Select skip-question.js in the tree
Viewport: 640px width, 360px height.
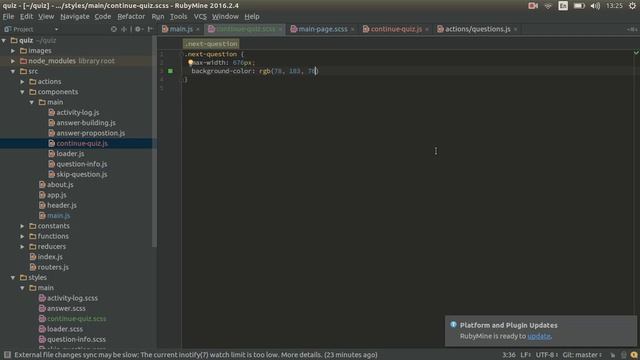(x=82, y=174)
